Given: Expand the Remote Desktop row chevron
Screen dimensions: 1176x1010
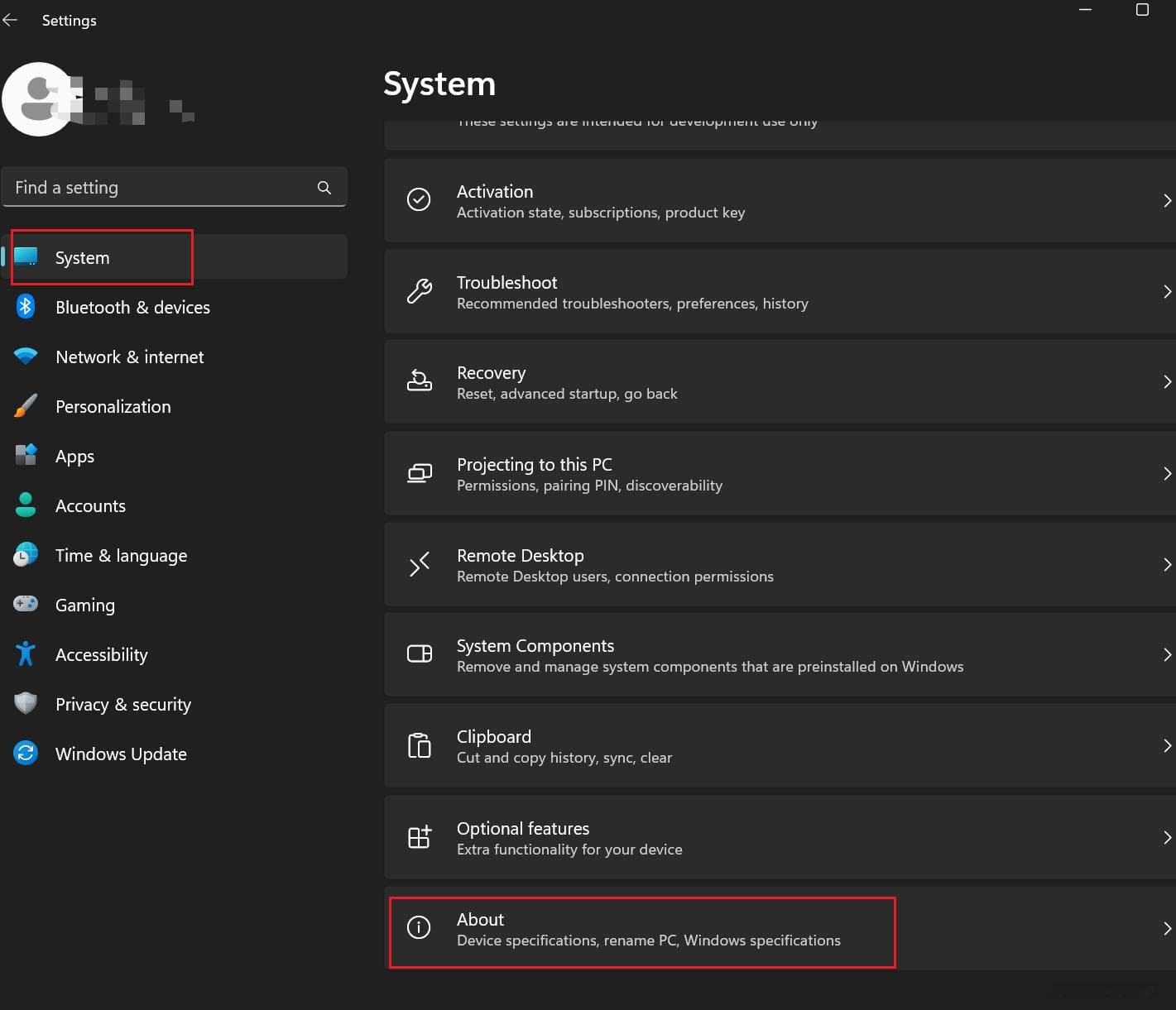Looking at the screenshot, I should click(1167, 564).
